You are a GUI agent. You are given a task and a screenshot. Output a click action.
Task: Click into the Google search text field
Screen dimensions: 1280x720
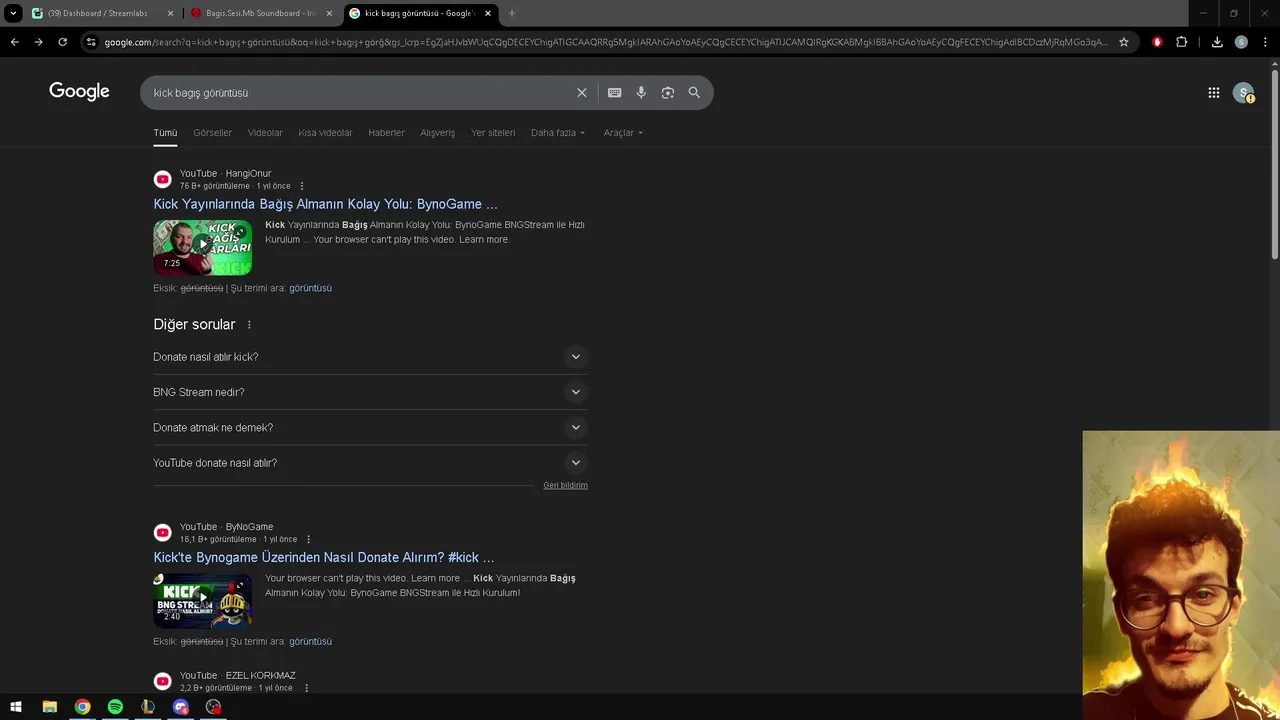(360, 93)
